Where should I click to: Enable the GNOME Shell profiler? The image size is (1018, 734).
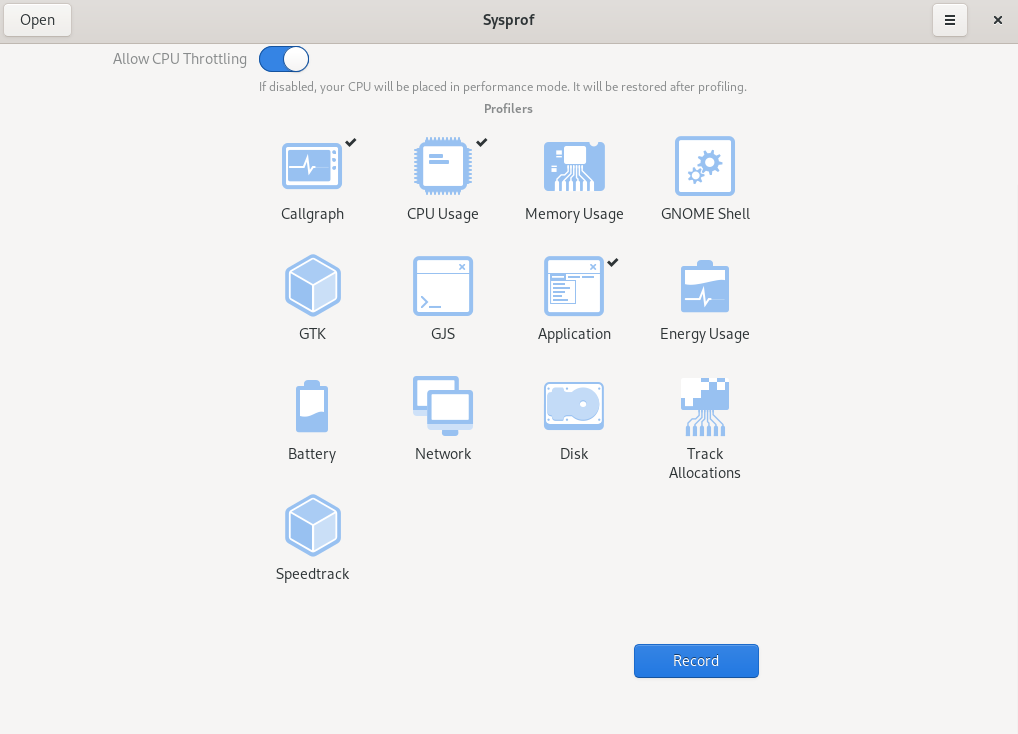coord(705,166)
